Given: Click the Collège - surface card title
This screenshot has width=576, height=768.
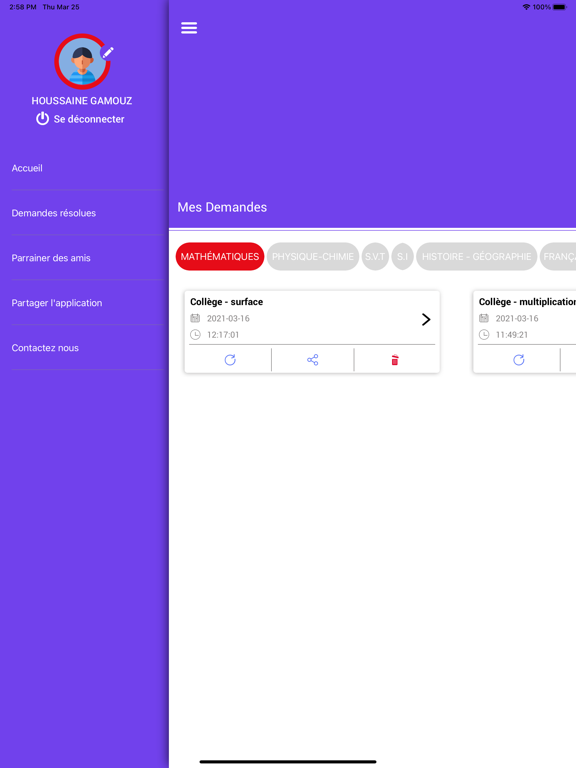Looking at the screenshot, I should coord(227,302).
